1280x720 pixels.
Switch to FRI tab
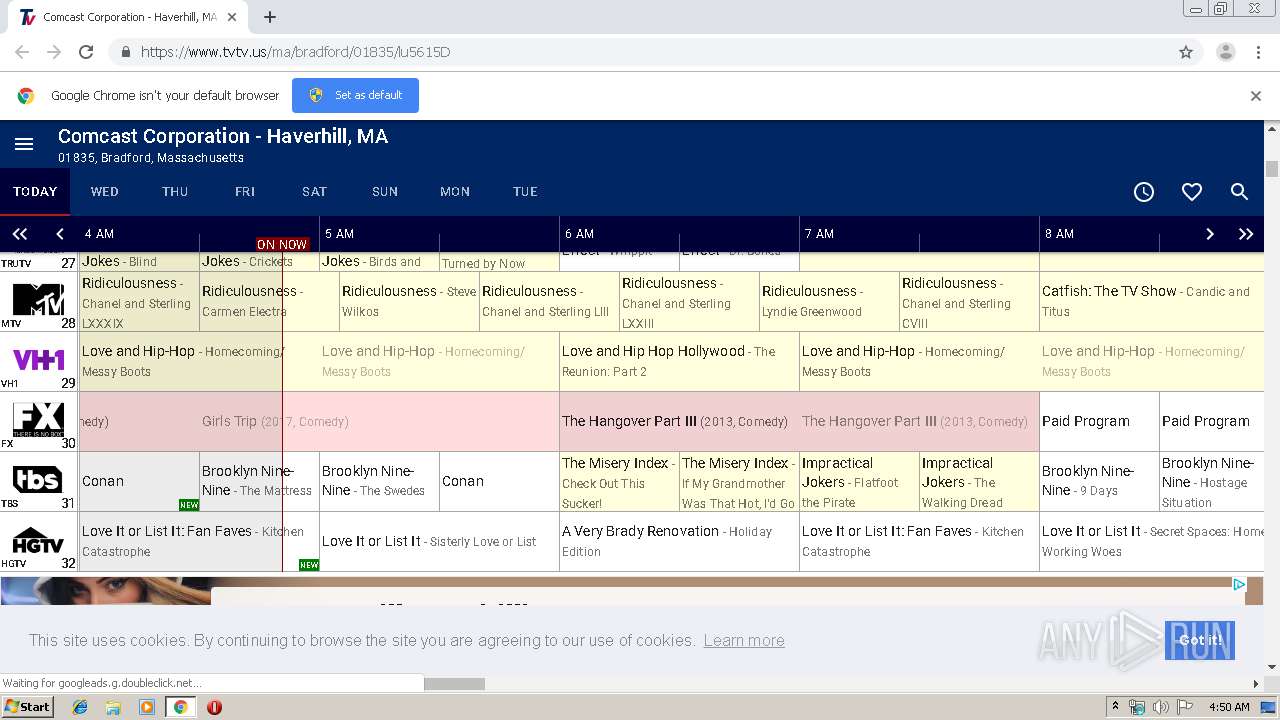[x=245, y=192]
